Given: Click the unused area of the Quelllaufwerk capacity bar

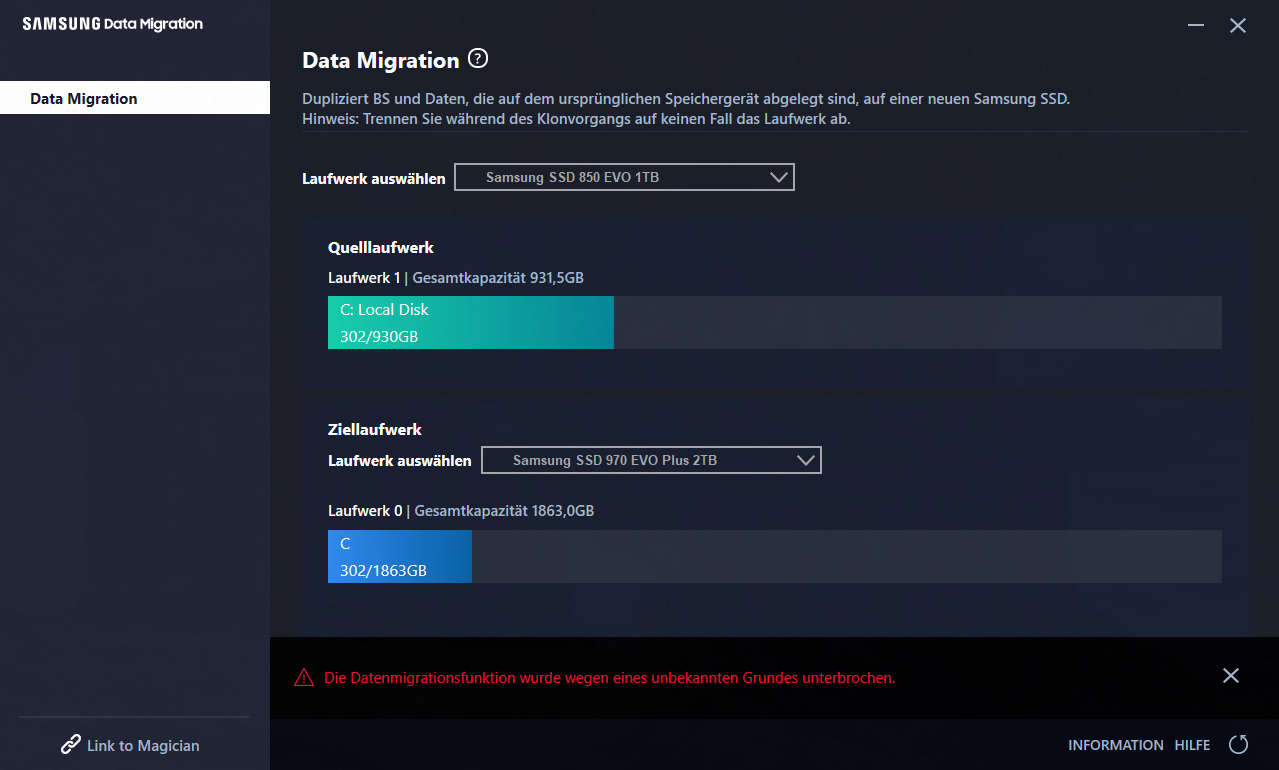Looking at the screenshot, I should pos(918,322).
